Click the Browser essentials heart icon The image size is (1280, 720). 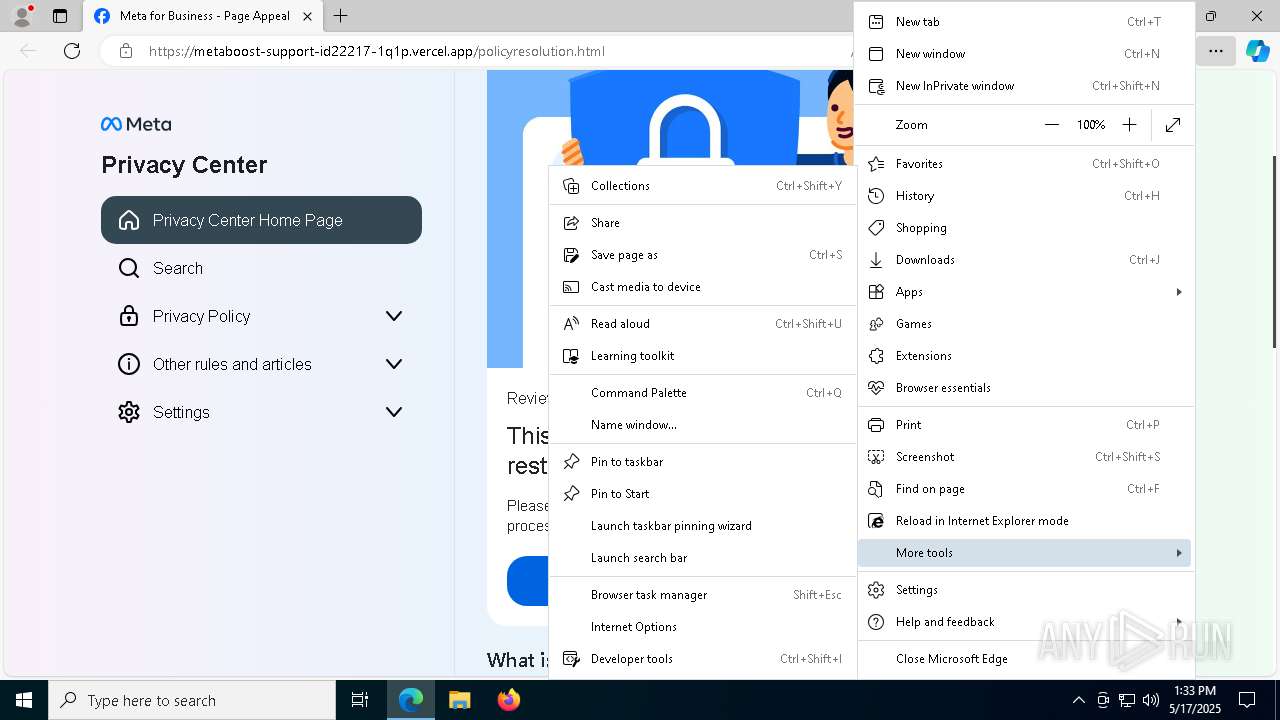[876, 388]
